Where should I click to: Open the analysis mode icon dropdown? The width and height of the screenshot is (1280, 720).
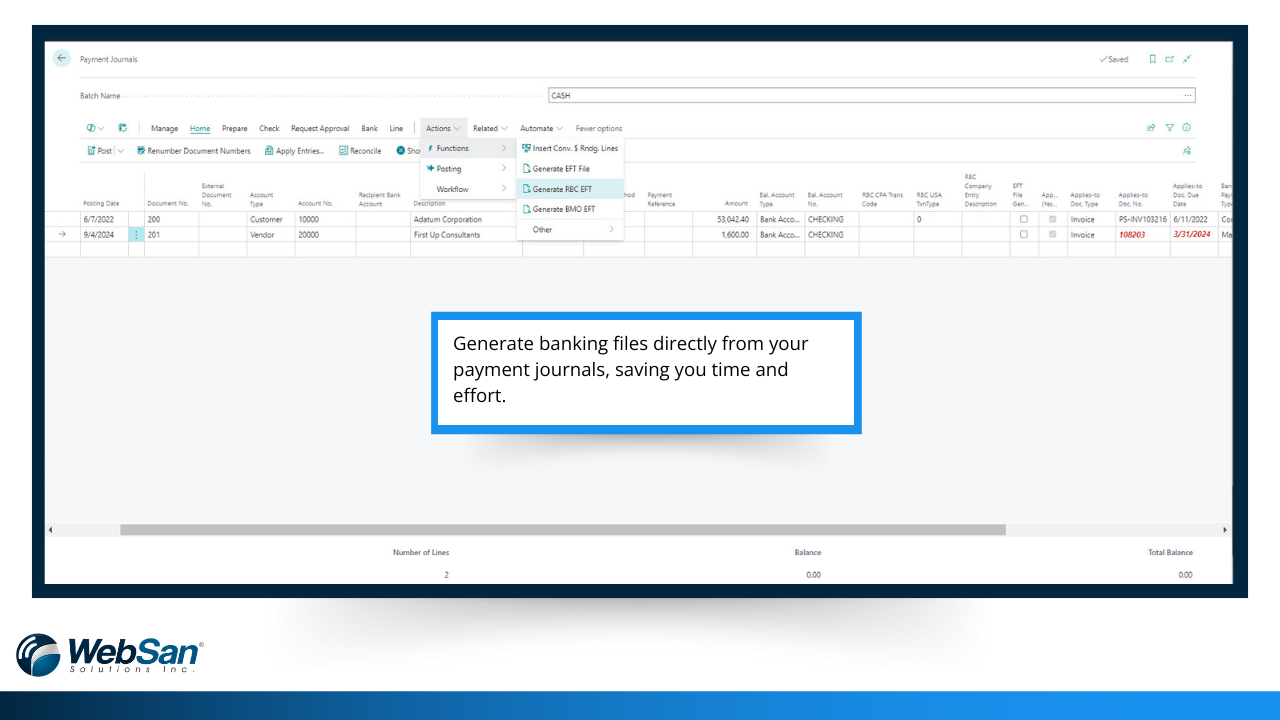point(96,128)
